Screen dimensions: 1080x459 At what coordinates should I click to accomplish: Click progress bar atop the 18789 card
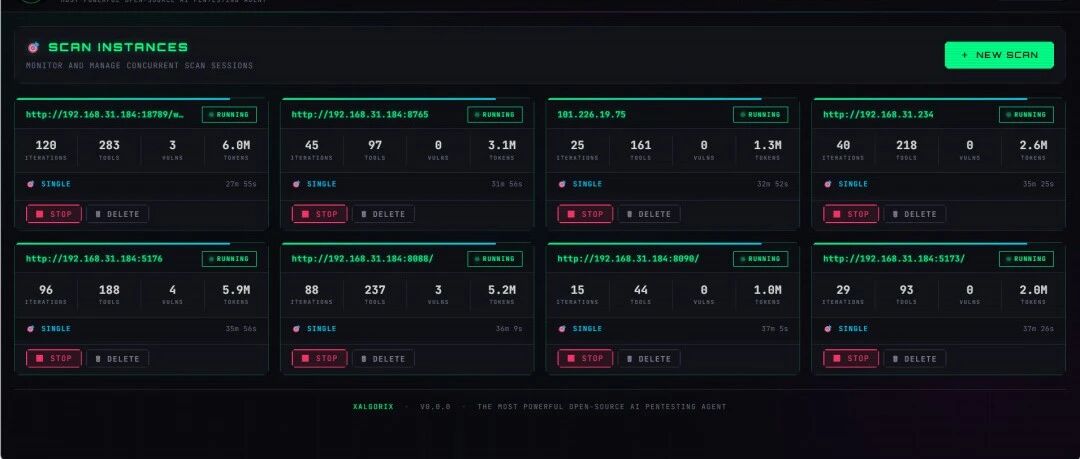tap(123, 99)
